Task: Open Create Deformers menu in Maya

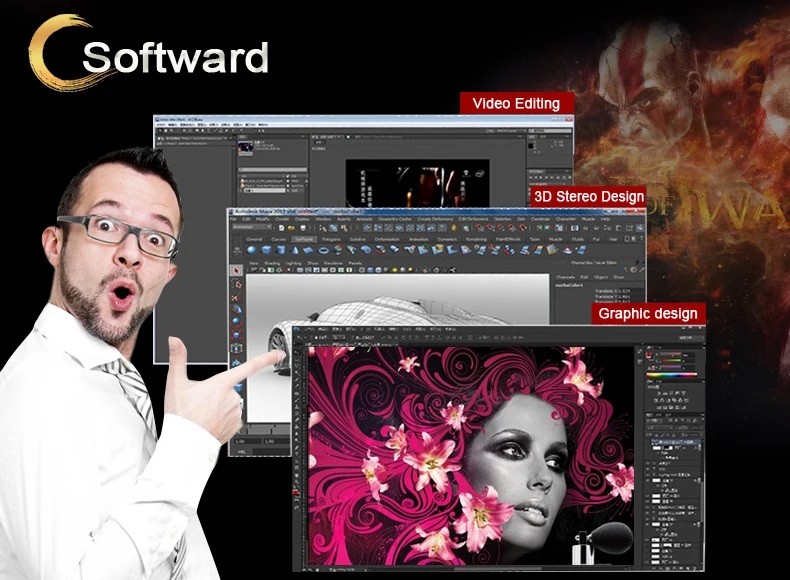Action: [435, 219]
